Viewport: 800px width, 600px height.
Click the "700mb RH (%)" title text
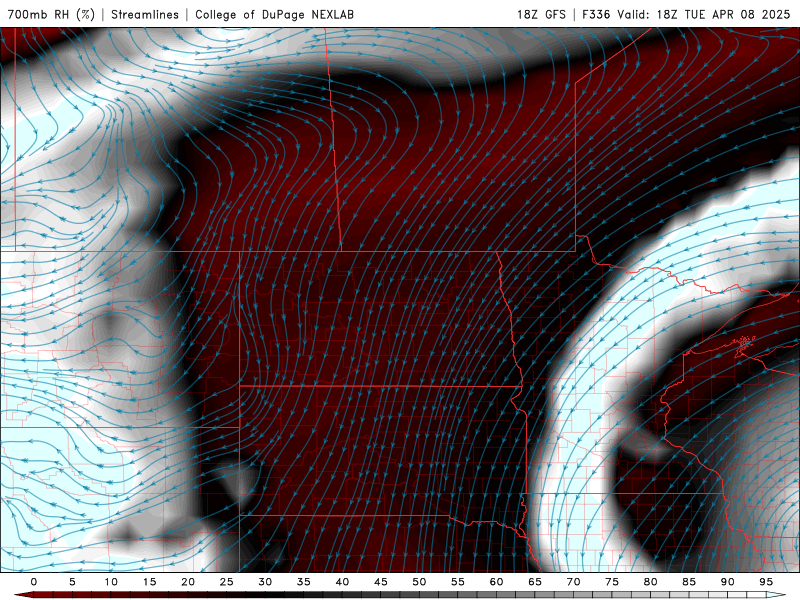(x=52, y=14)
